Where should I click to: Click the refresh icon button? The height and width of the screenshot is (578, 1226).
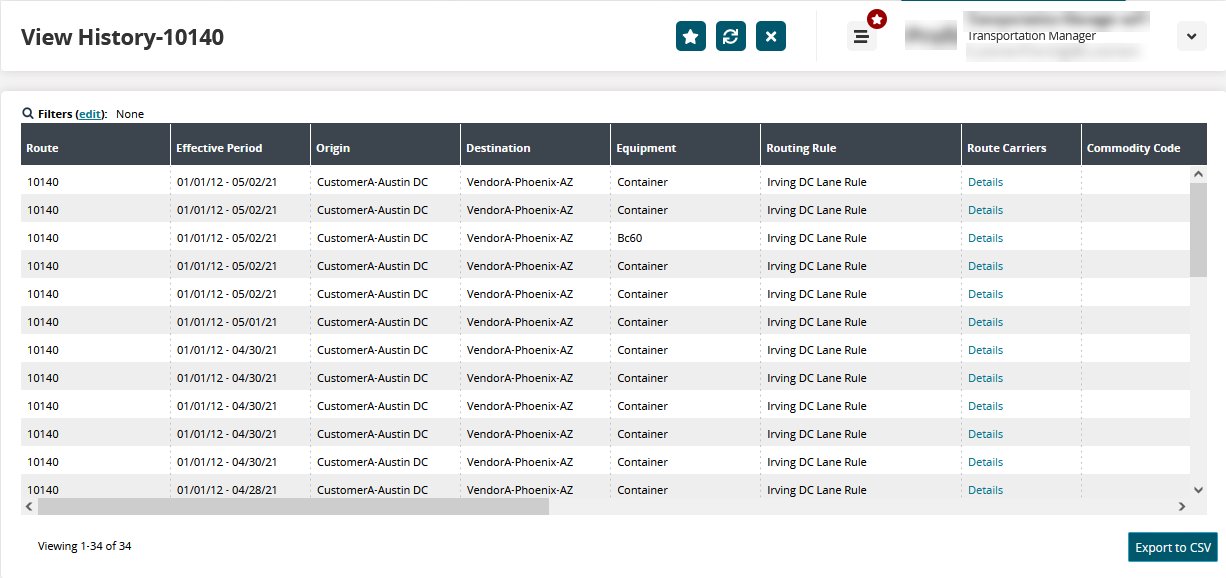(x=731, y=36)
